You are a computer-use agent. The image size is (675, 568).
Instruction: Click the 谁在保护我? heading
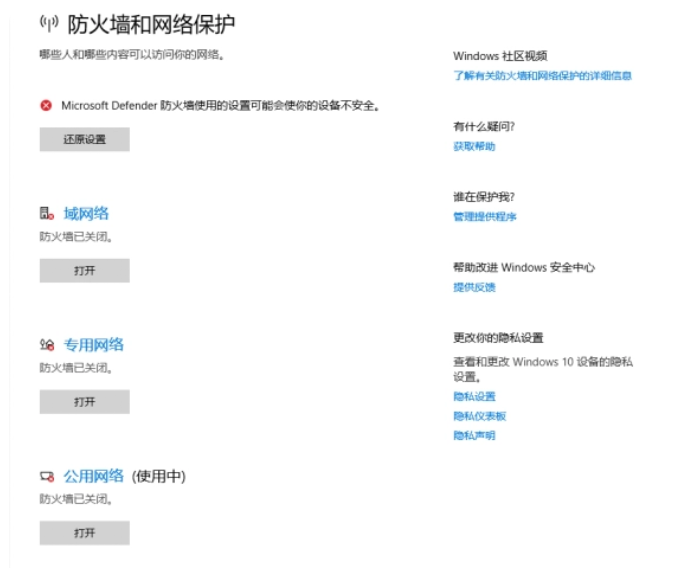(x=484, y=197)
